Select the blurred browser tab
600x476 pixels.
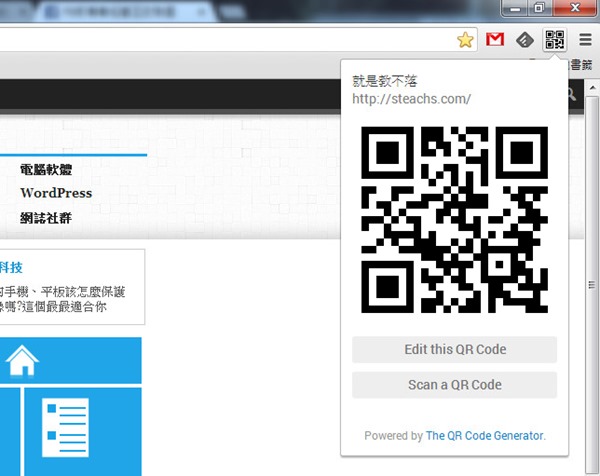tap(124, 12)
